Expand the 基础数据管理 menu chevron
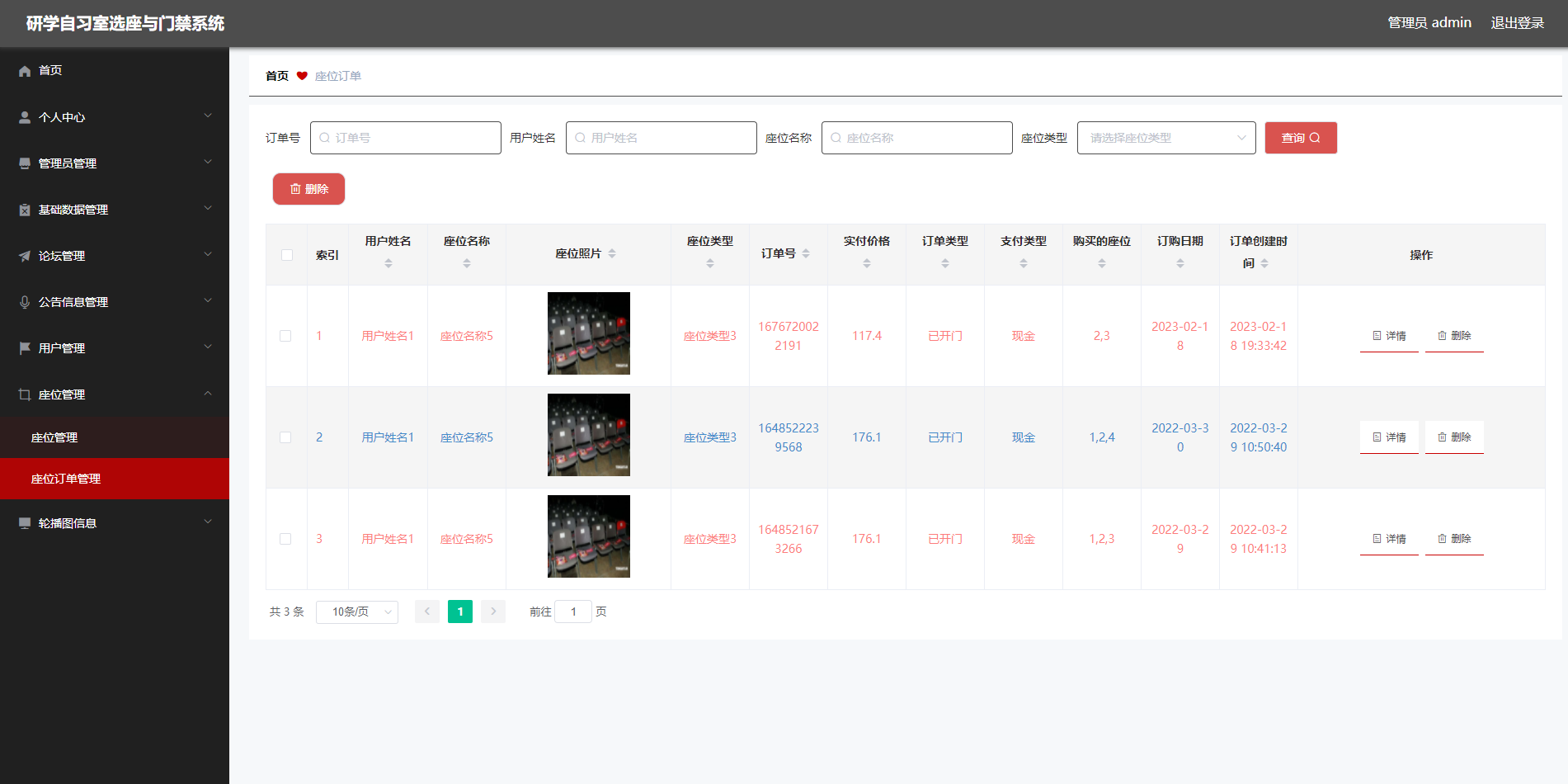This screenshot has width=1568, height=784. coord(208,208)
